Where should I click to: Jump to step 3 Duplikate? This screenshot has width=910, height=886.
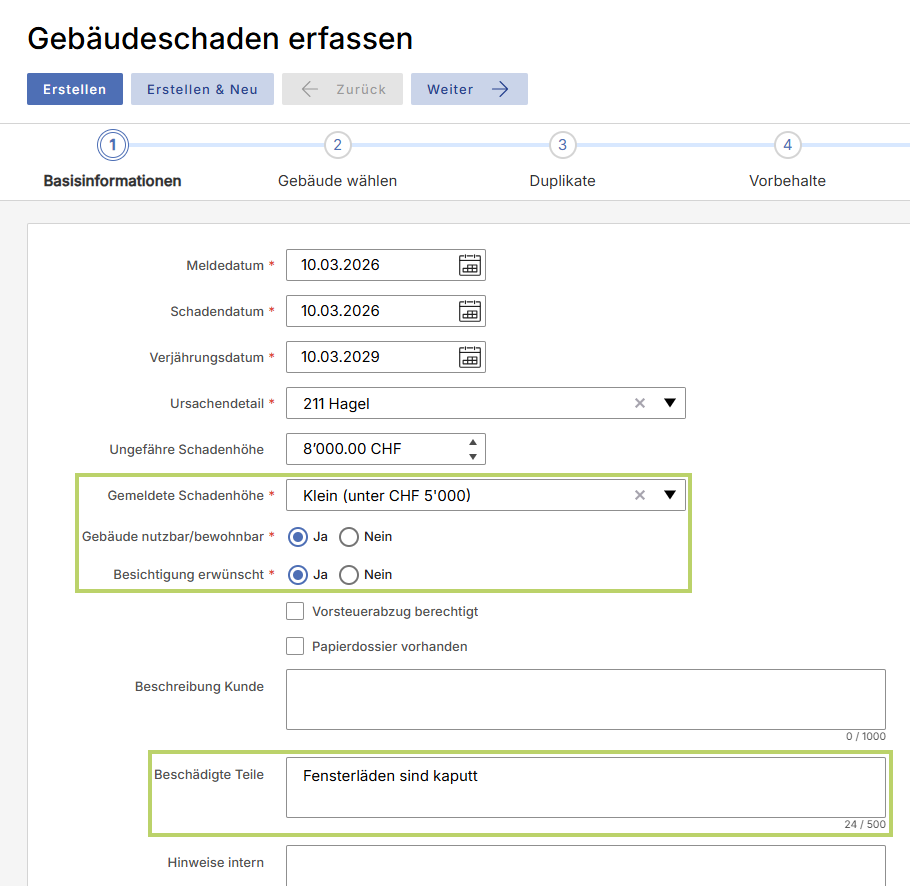point(562,146)
